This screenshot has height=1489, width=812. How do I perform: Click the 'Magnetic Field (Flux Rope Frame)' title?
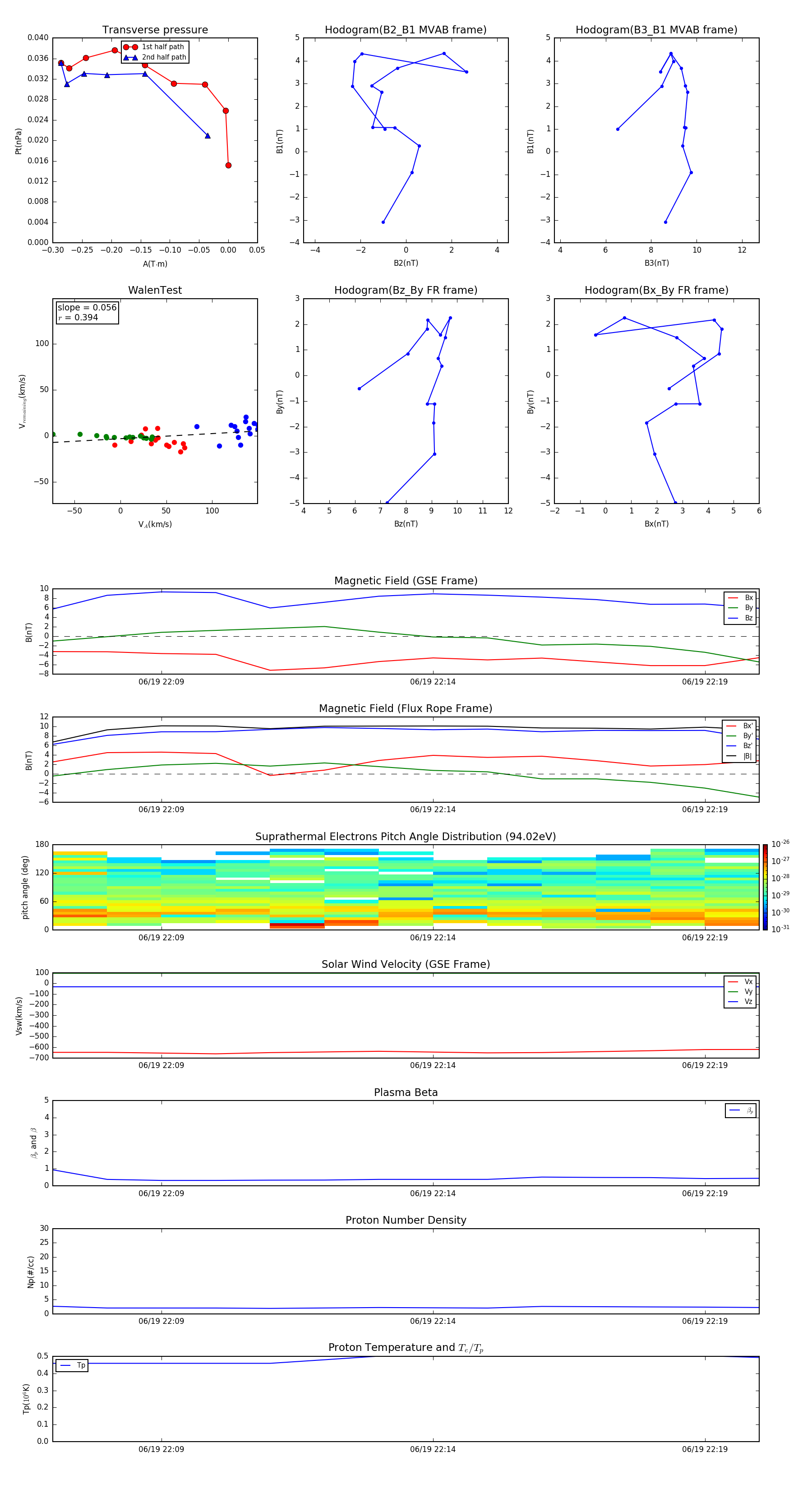pos(406,709)
